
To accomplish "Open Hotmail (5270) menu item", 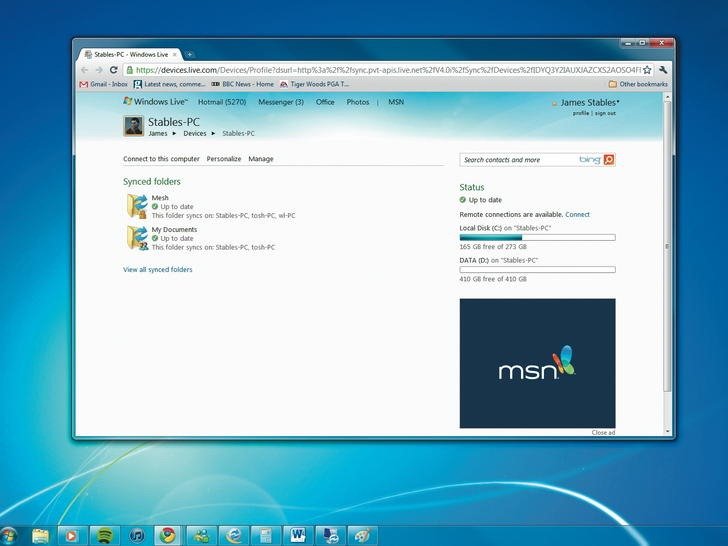I will click(x=222, y=102).
